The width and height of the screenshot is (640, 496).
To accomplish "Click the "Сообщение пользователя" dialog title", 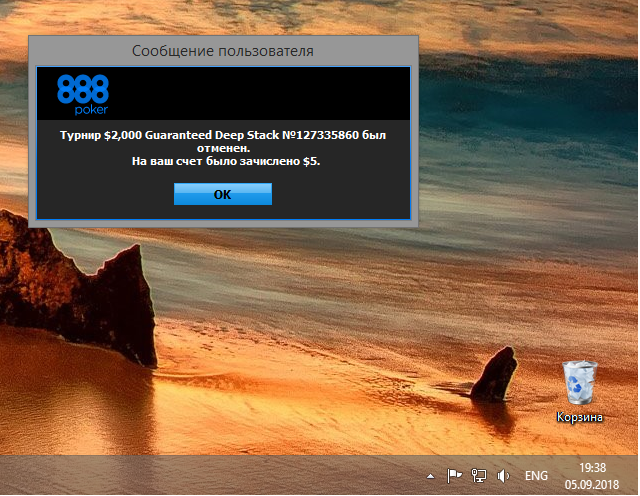I will 223,51.
